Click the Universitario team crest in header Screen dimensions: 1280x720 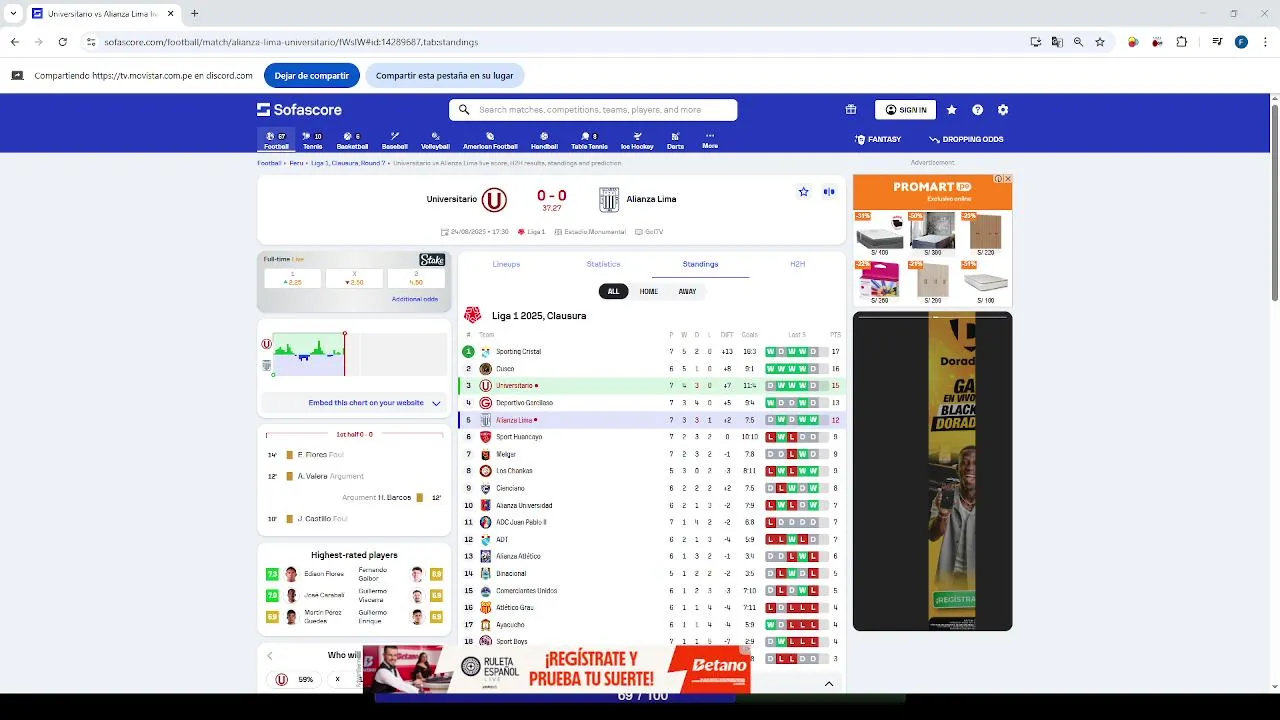(494, 200)
